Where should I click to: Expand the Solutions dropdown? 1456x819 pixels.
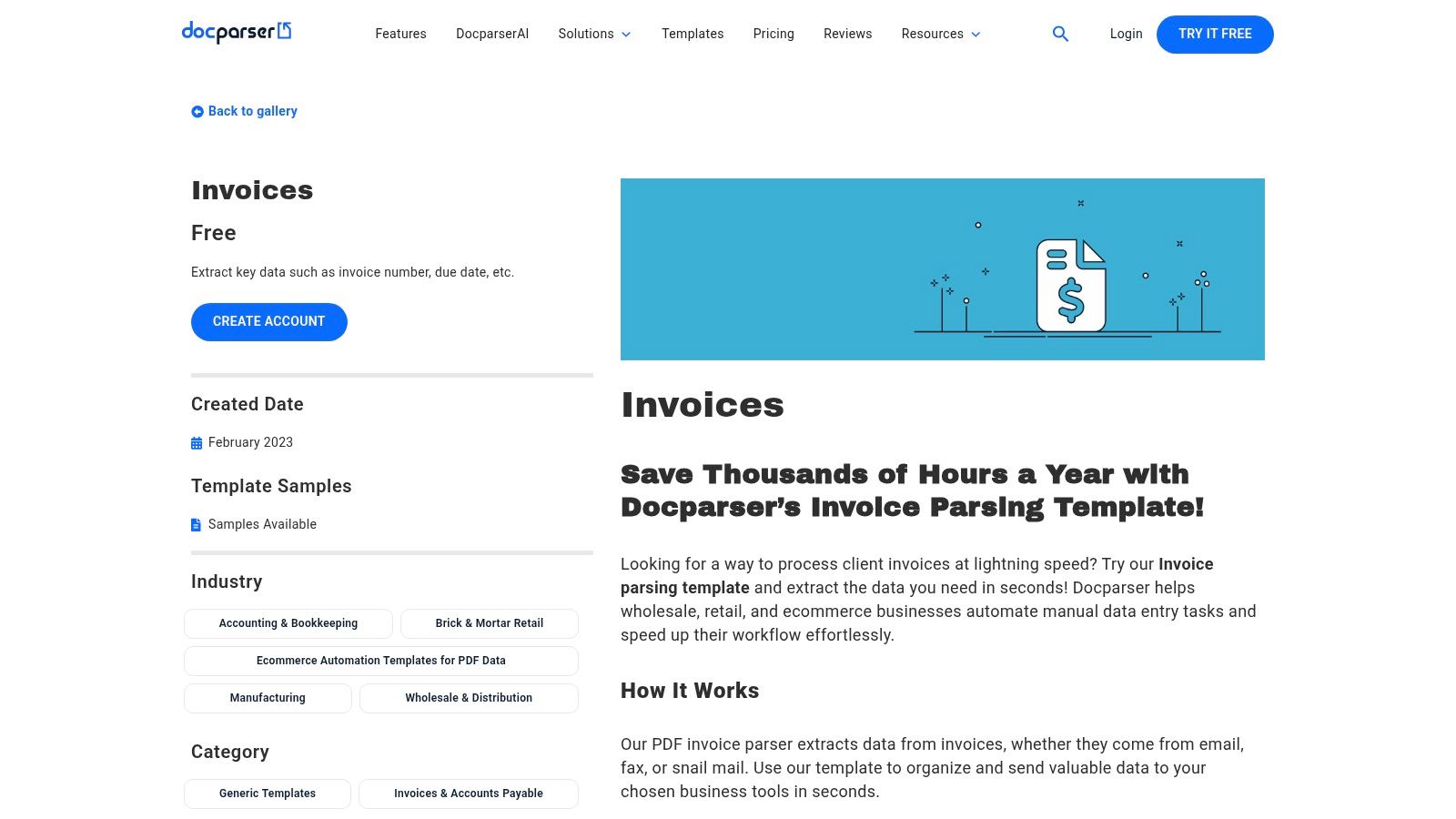593,34
